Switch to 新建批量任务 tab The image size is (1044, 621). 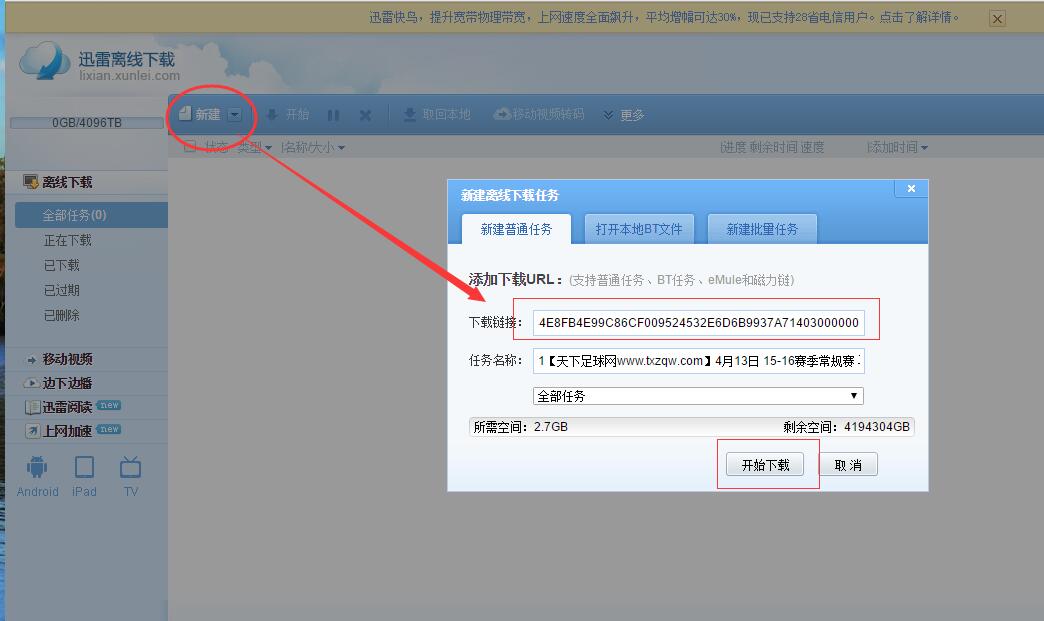click(x=762, y=229)
